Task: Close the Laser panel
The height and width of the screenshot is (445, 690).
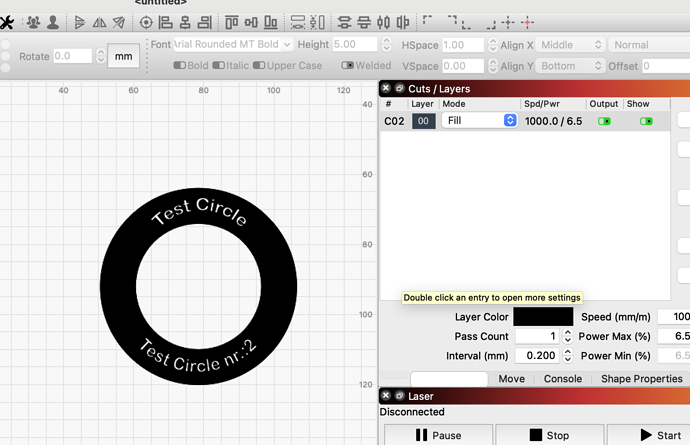Action: click(386, 395)
